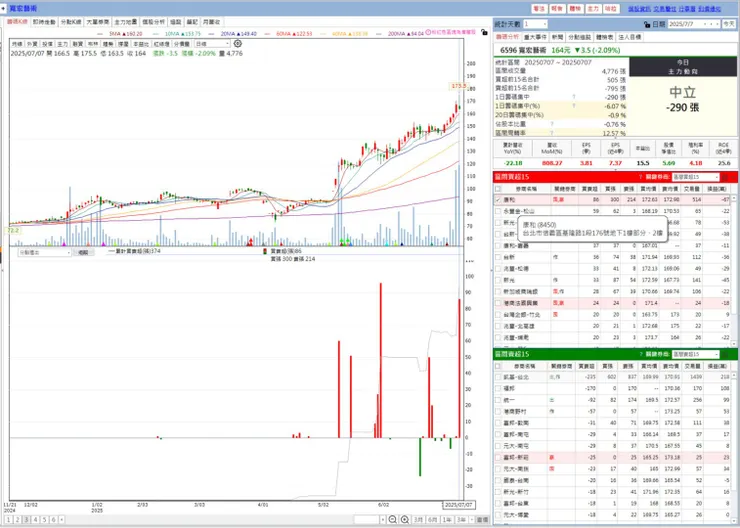Click the 5MA legend color line
Image resolution: width=740 pixels, height=528 pixels.
101,34
